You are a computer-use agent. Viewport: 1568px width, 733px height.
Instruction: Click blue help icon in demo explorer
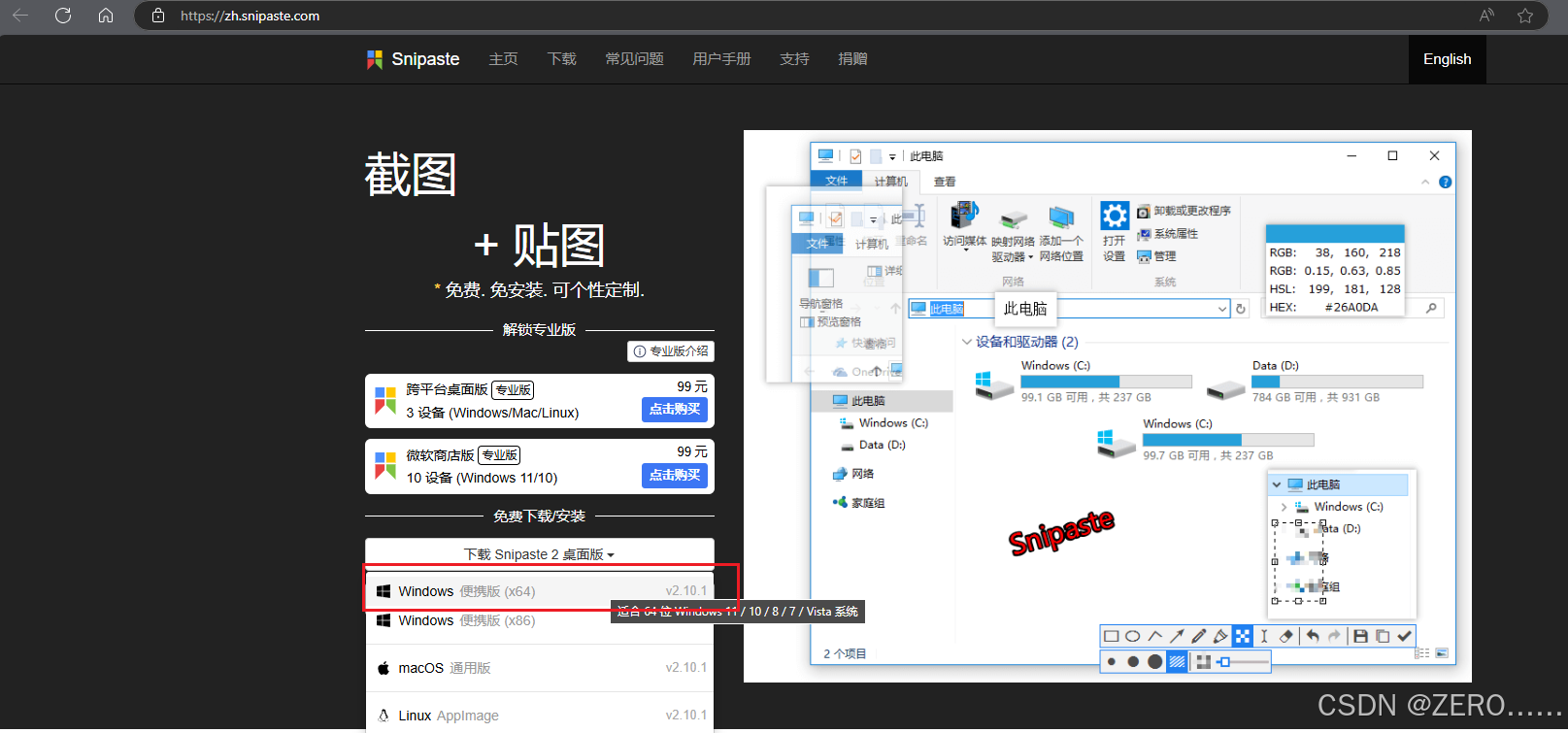[x=1445, y=182]
